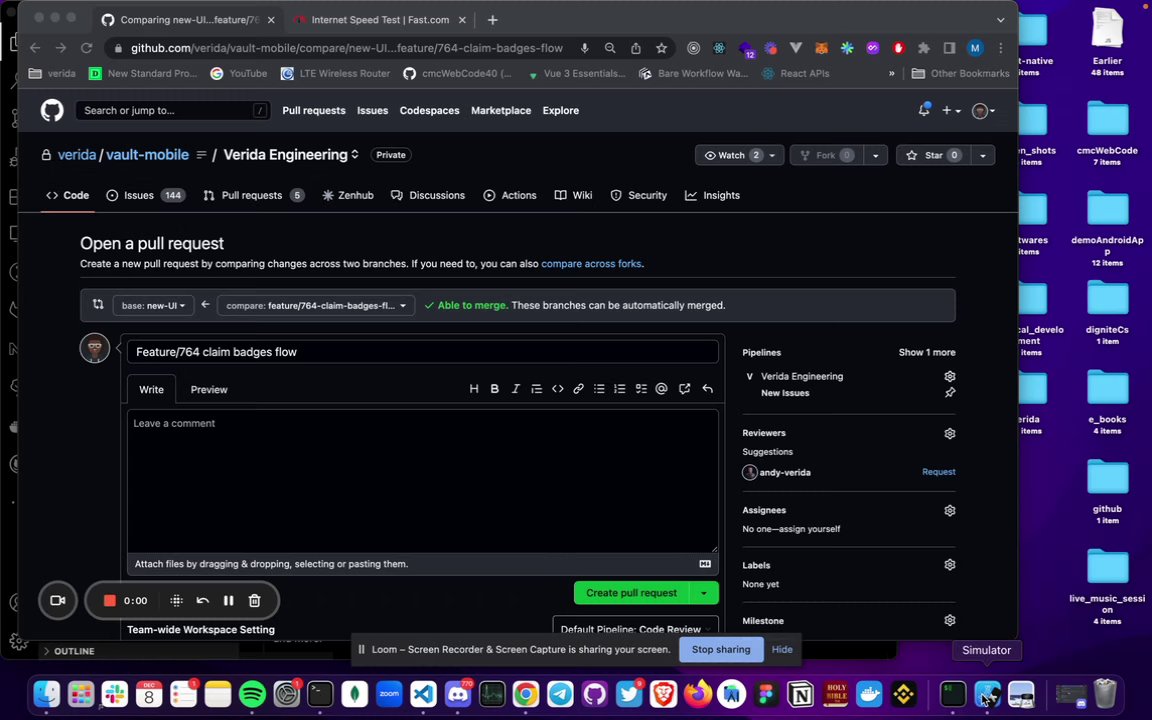
Task: Open Visual Studio Code from the dock
Action: coord(423,694)
